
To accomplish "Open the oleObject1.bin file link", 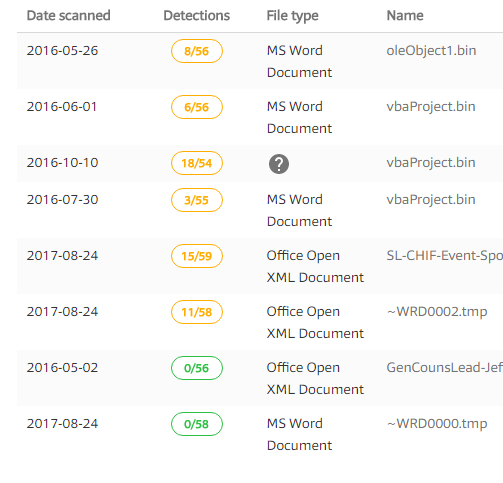I will tap(431, 51).
